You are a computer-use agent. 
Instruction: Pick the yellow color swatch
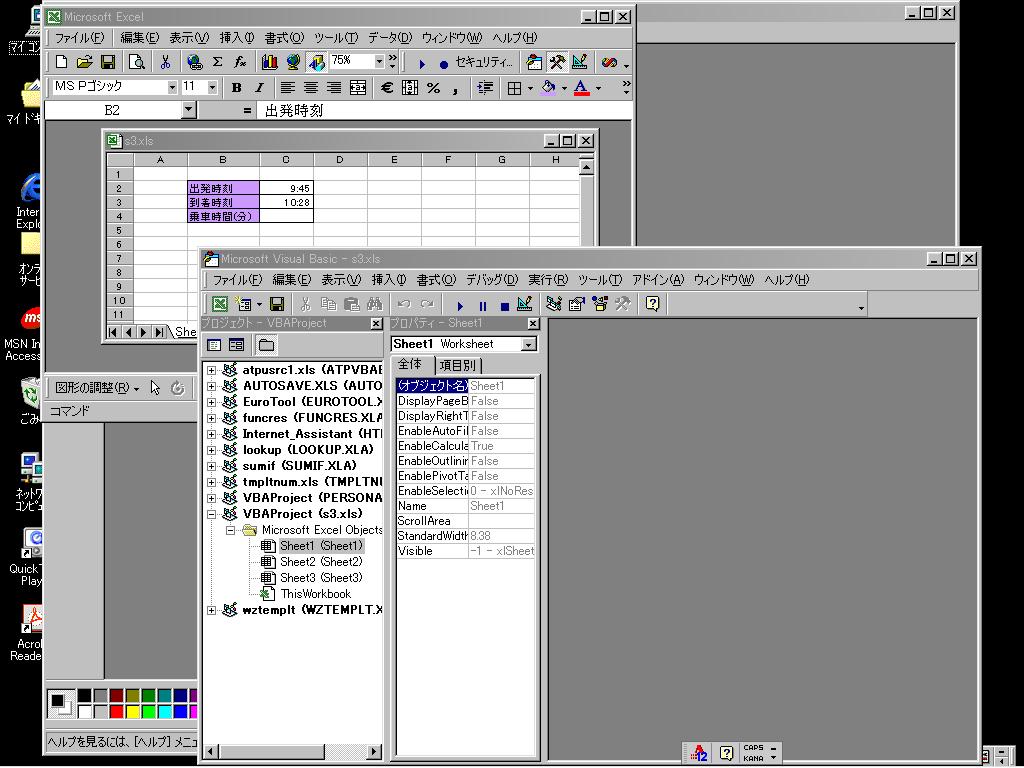pyautogui.click(x=133, y=711)
